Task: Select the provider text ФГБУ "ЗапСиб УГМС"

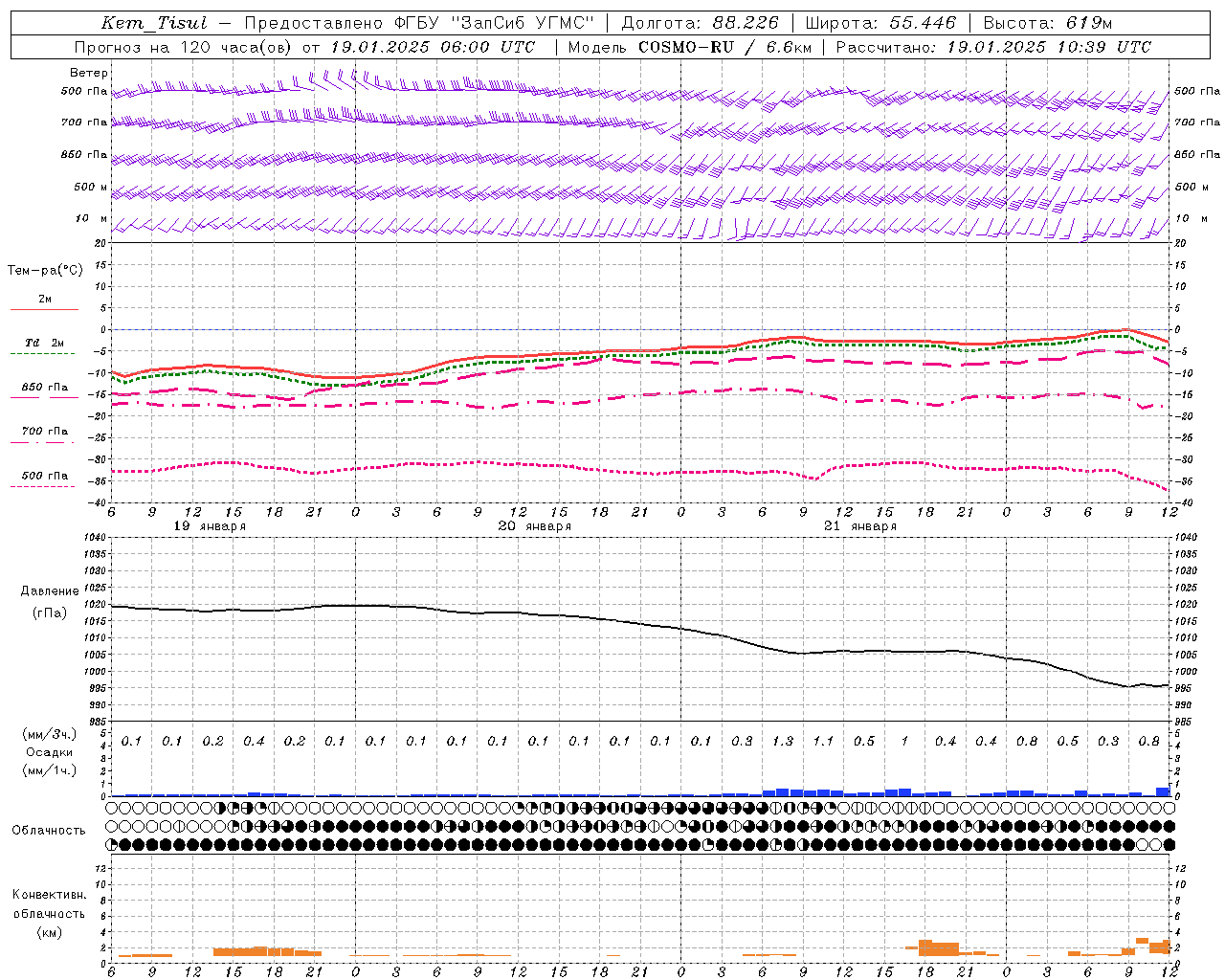Action: click(x=494, y=23)
